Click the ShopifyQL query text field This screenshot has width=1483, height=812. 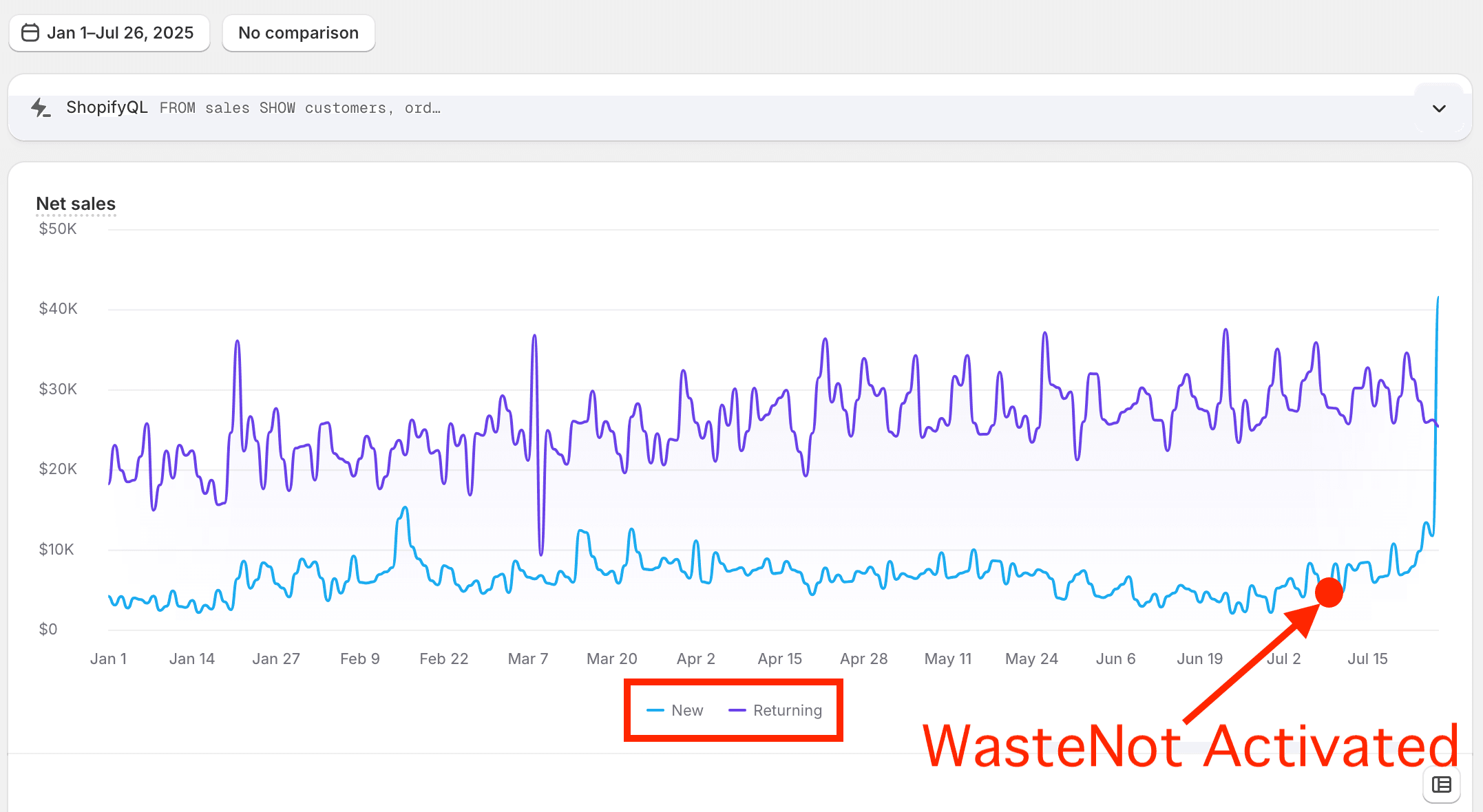click(x=300, y=108)
